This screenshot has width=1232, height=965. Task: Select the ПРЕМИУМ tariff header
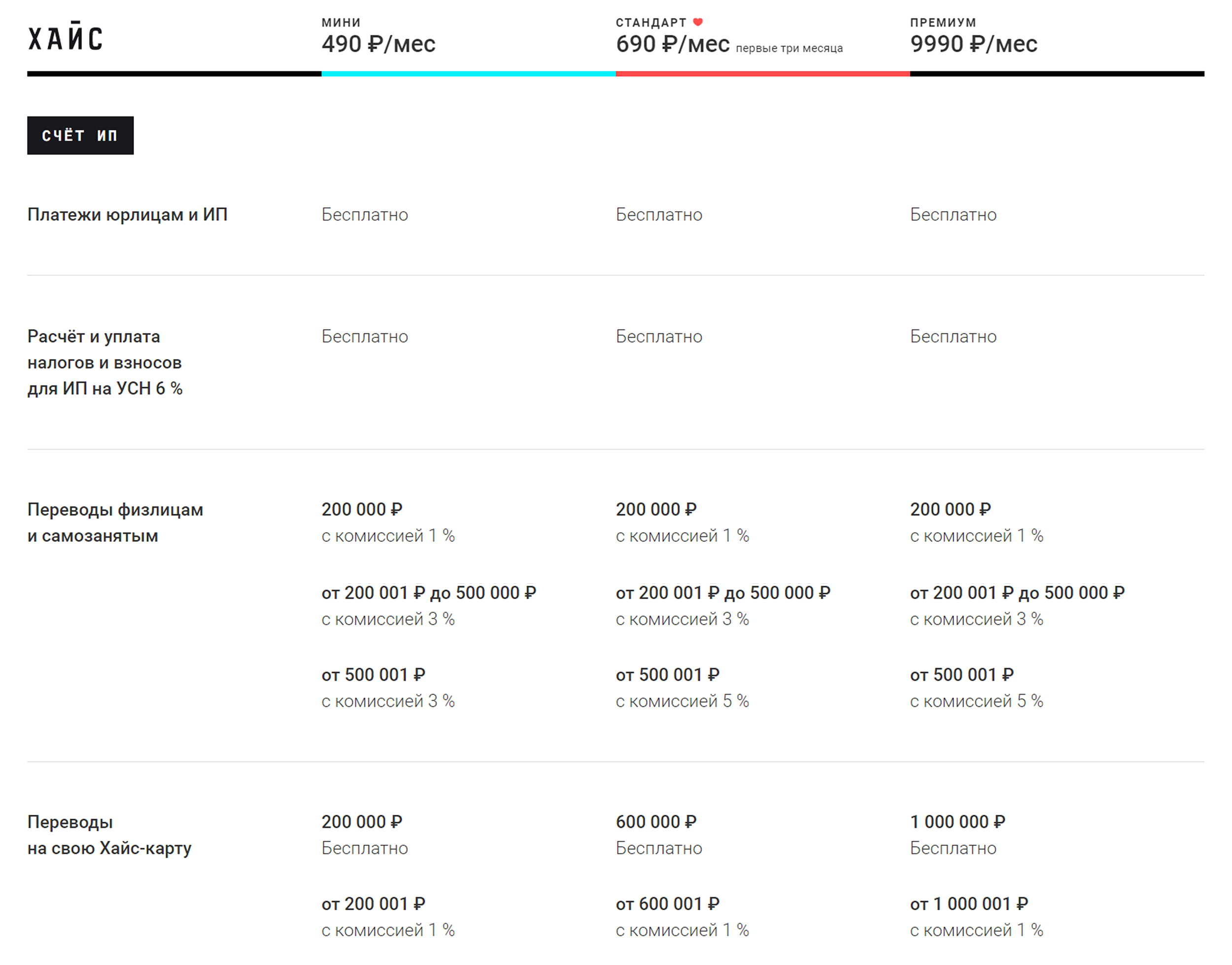coord(943,23)
